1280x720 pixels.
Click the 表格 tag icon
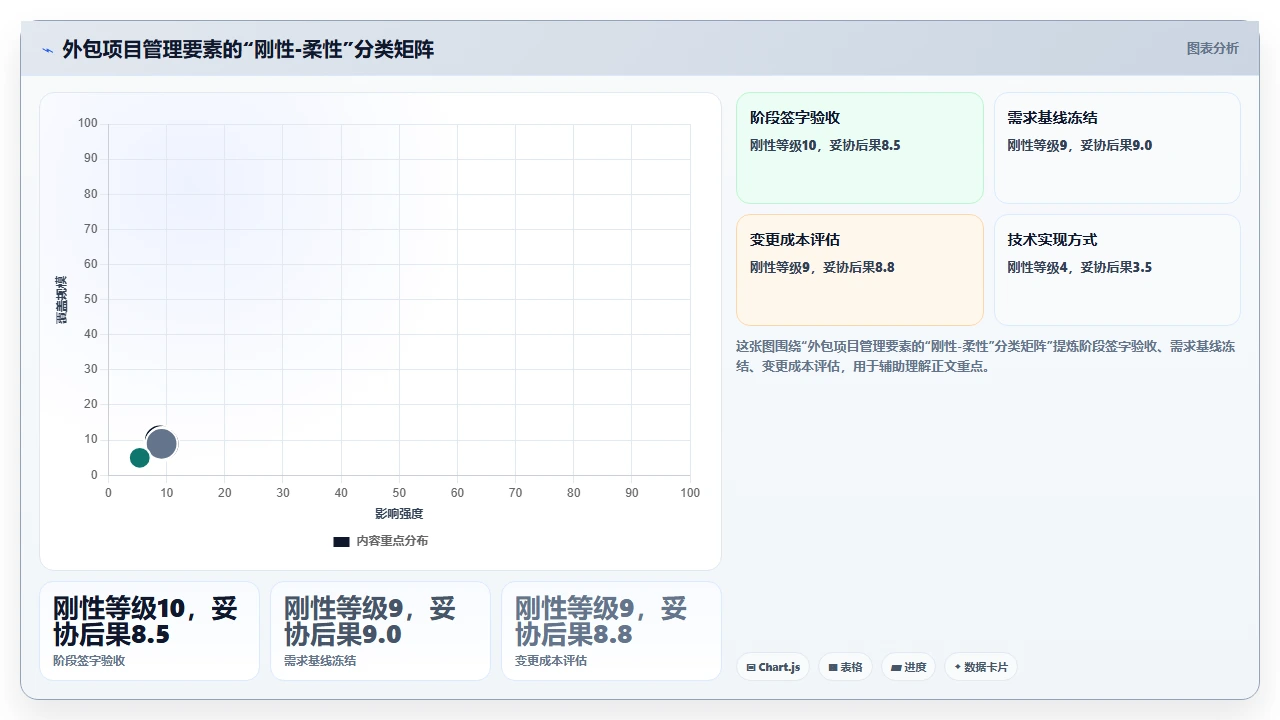[832, 667]
